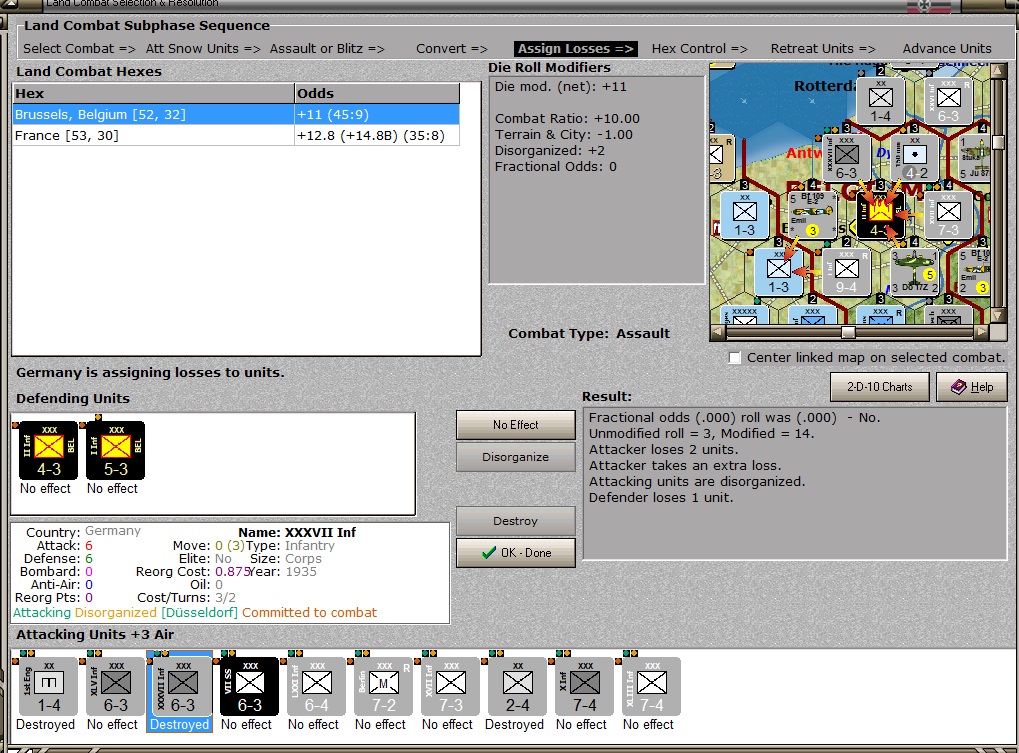1019x753 pixels.
Task: Click the Advance Units step label
Action: [x=947, y=49]
